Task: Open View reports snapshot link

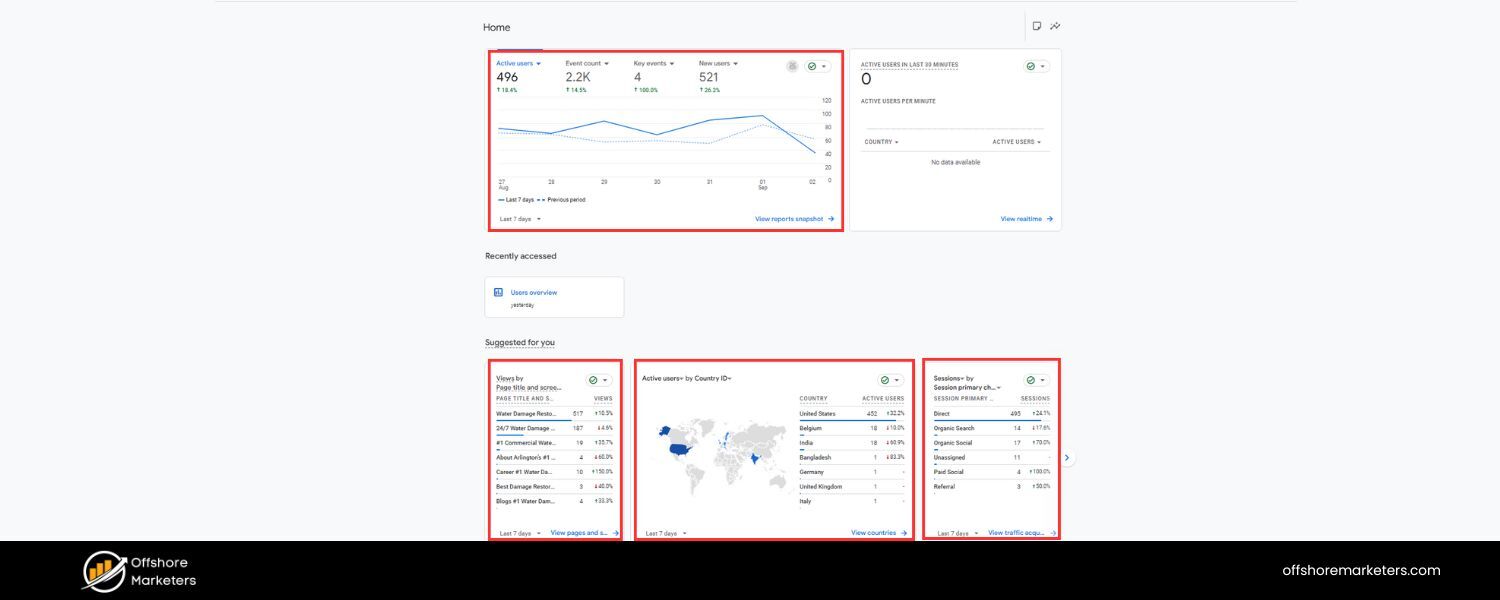Action: point(789,218)
